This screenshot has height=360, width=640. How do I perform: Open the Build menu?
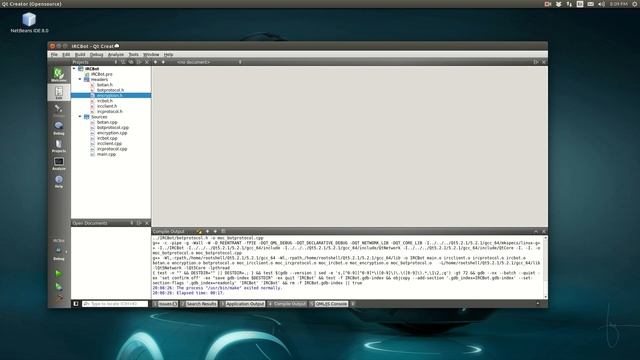(80, 54)
